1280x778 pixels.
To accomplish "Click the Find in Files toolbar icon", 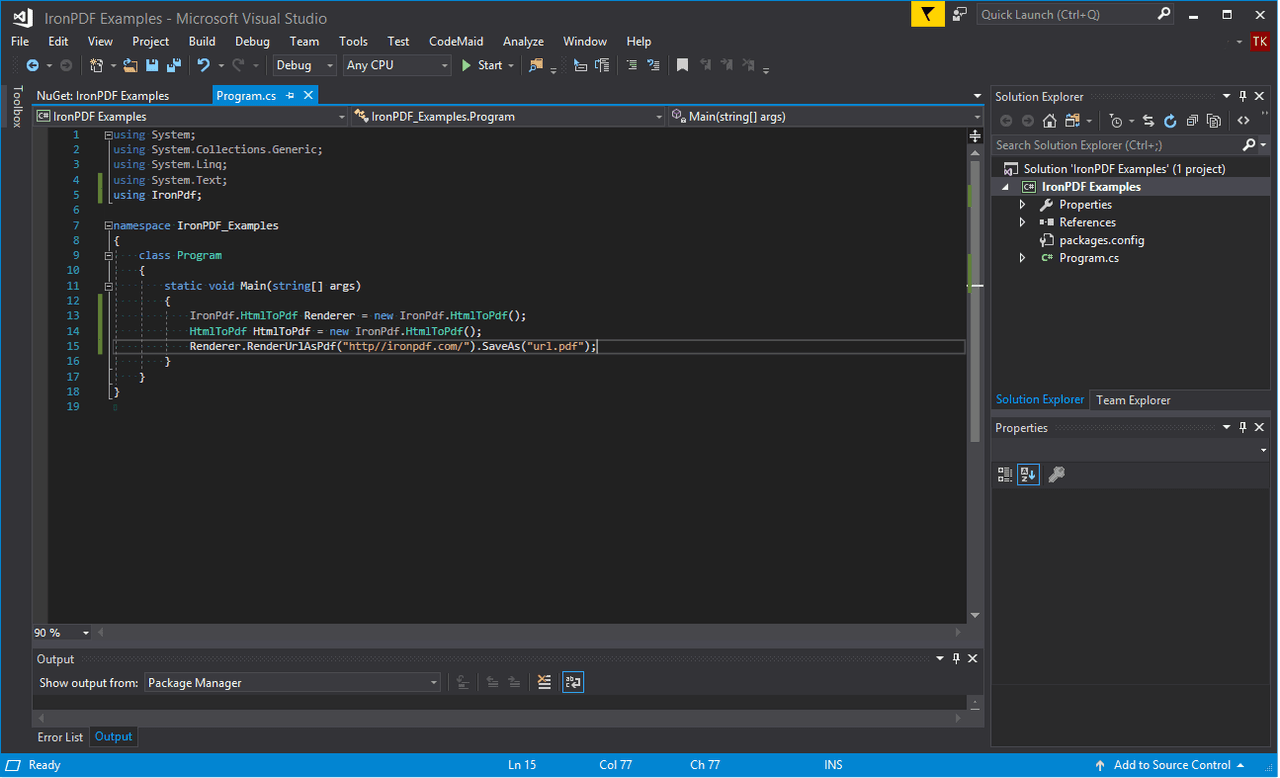I will [x=536, y=65].
